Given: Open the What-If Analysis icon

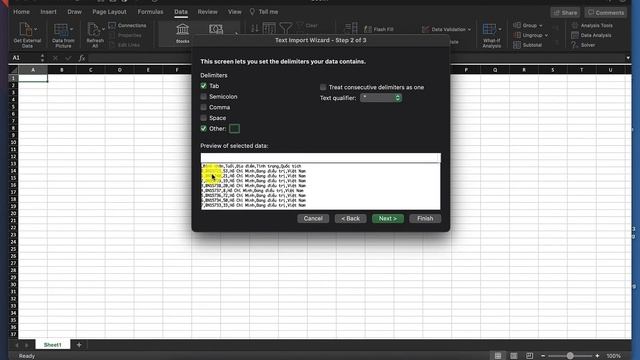Looking at the screenshot, I should (x=489, y=29).
